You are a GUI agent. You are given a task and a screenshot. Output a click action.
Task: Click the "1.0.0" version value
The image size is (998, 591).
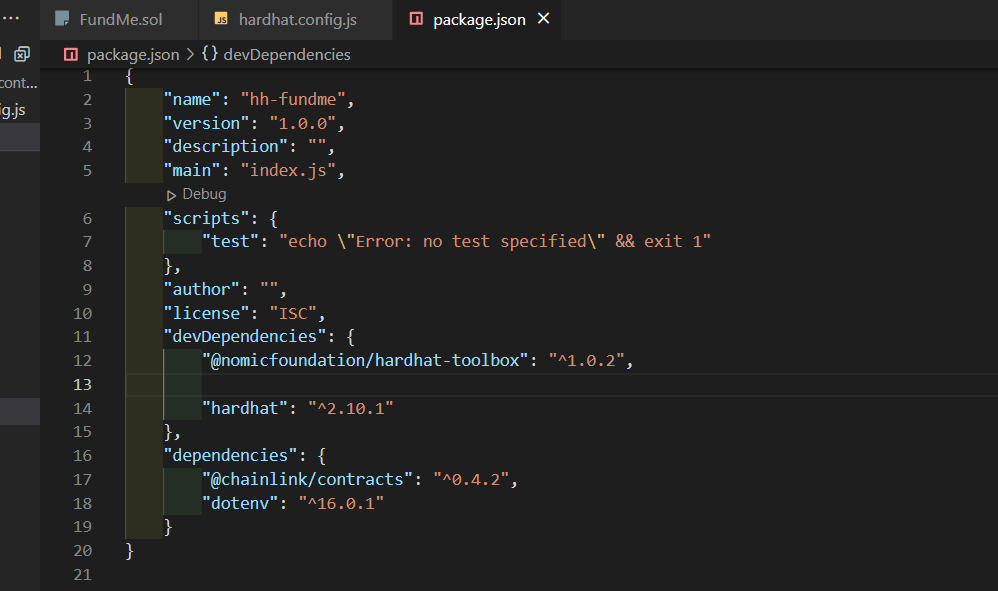[x=302, y=123]
